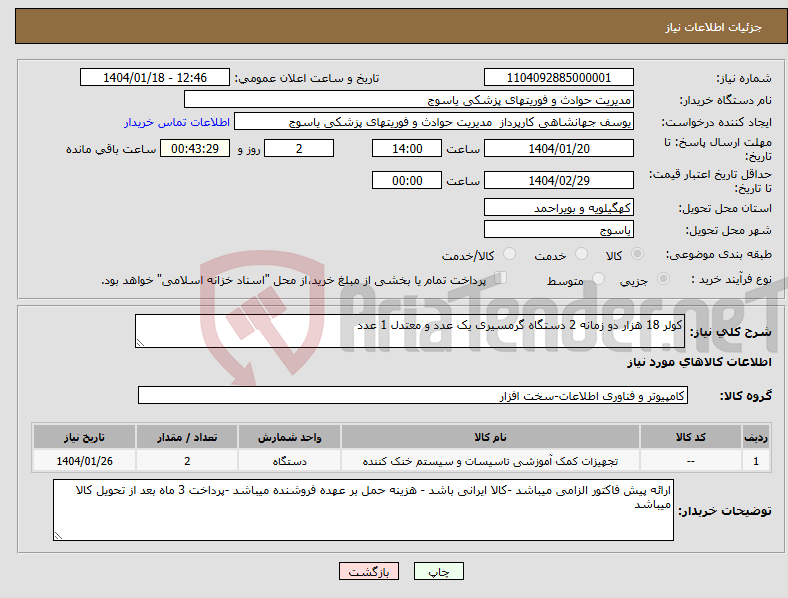788x598 pixels.
Task: Select the متوسط purchase type radio
Action: click(598, 278)
